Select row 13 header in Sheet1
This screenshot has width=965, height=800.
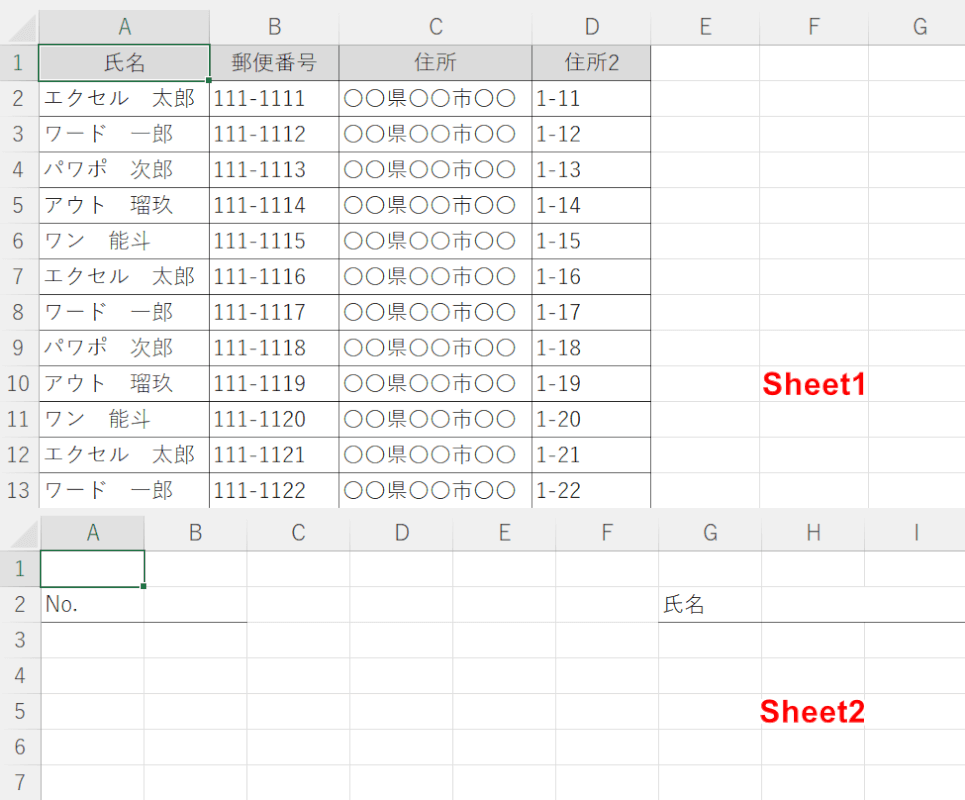click(19, 490)
